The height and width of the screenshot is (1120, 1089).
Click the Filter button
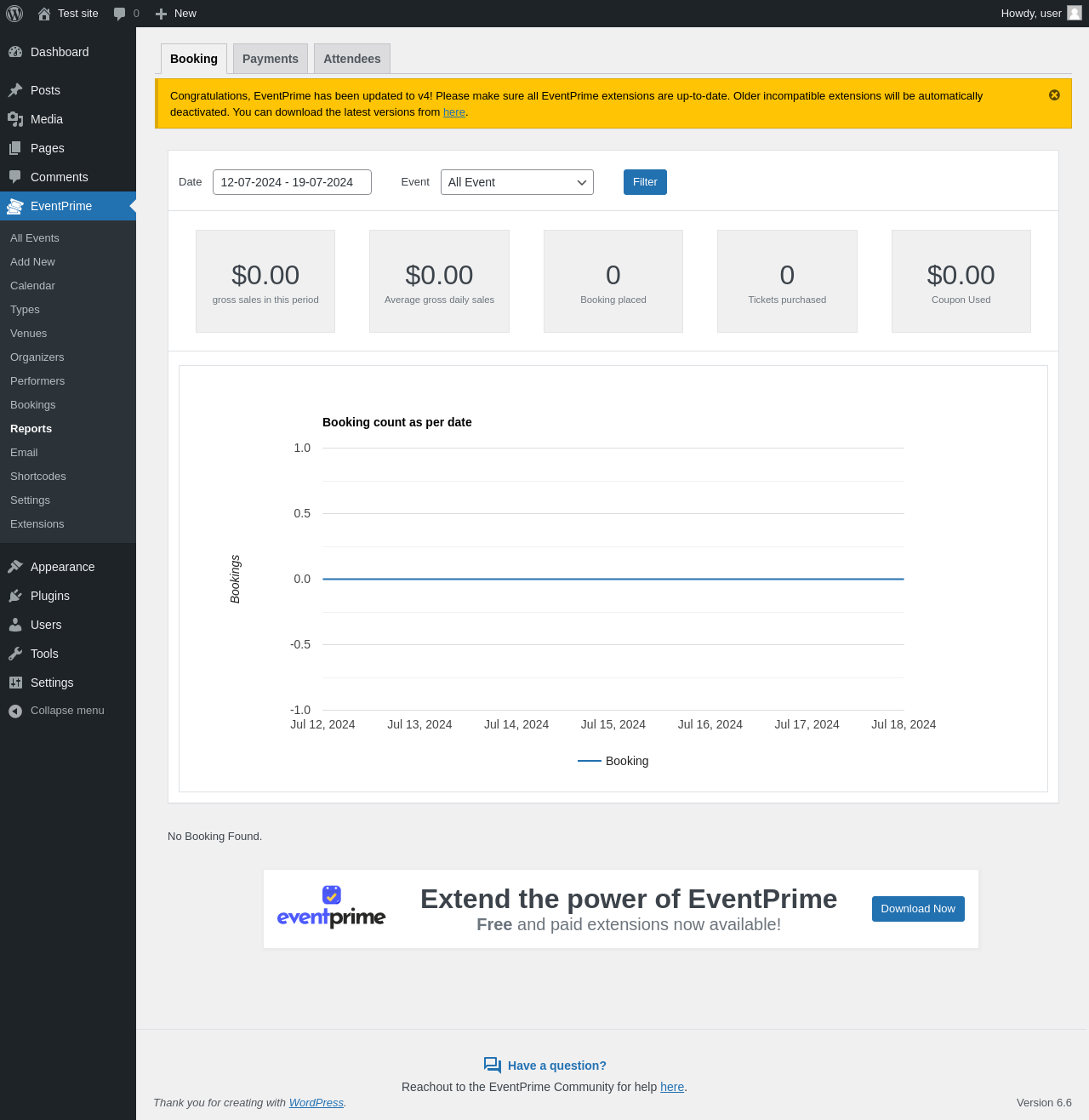[x=645, y=182]
